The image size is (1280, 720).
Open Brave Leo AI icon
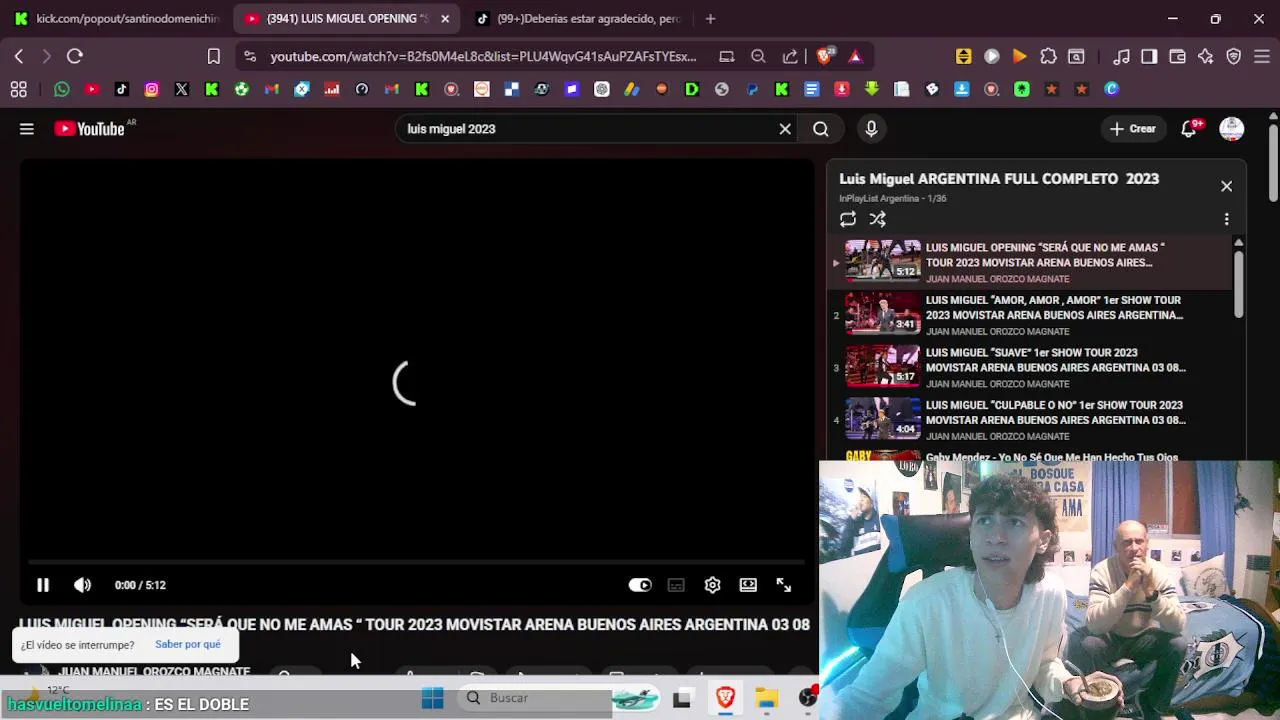click(x=1205, y=57)
